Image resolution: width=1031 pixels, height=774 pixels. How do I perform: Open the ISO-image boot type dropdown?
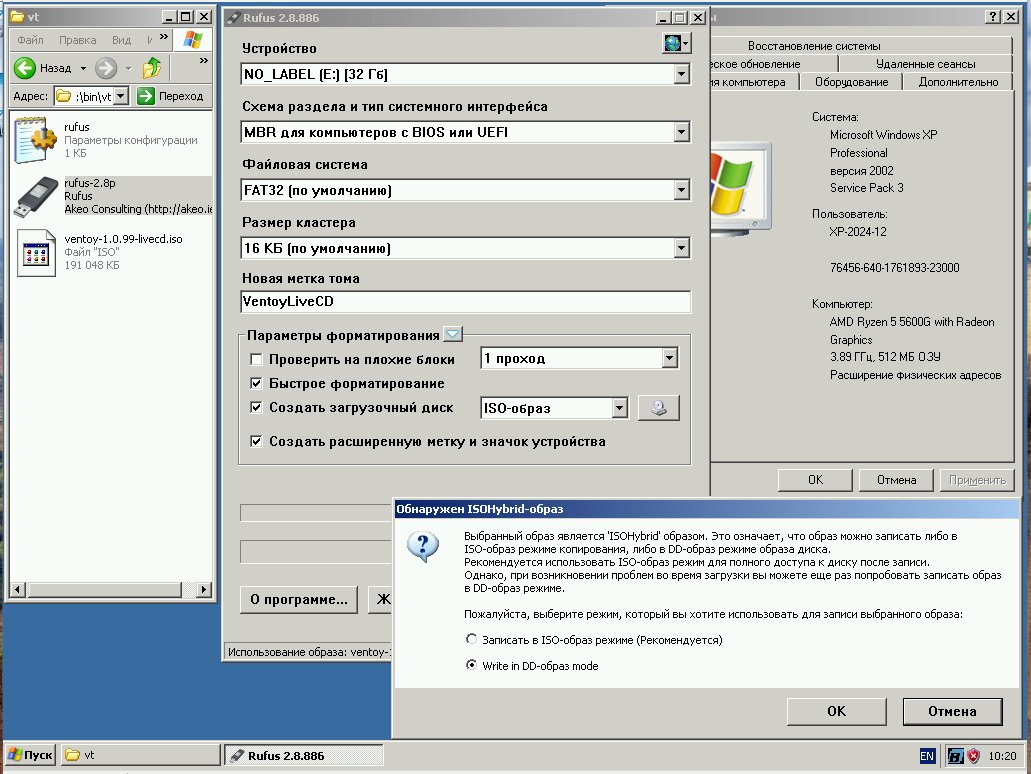point(619,408)
